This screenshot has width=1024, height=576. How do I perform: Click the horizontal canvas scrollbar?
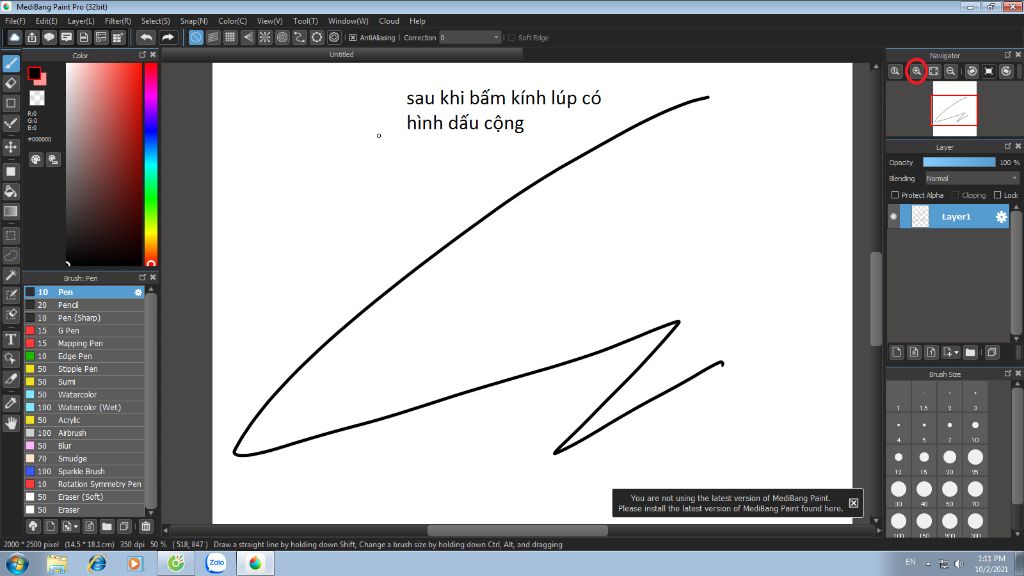point(518,530)
